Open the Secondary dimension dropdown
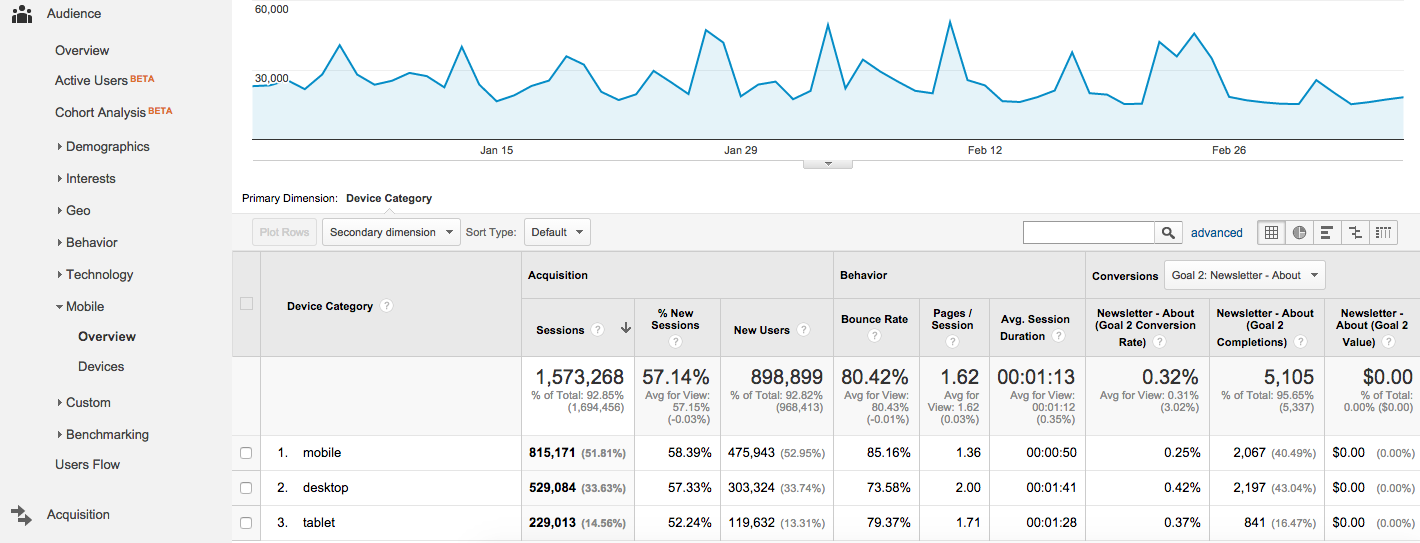The image size is (1420, 543). [x=390, y=232]
